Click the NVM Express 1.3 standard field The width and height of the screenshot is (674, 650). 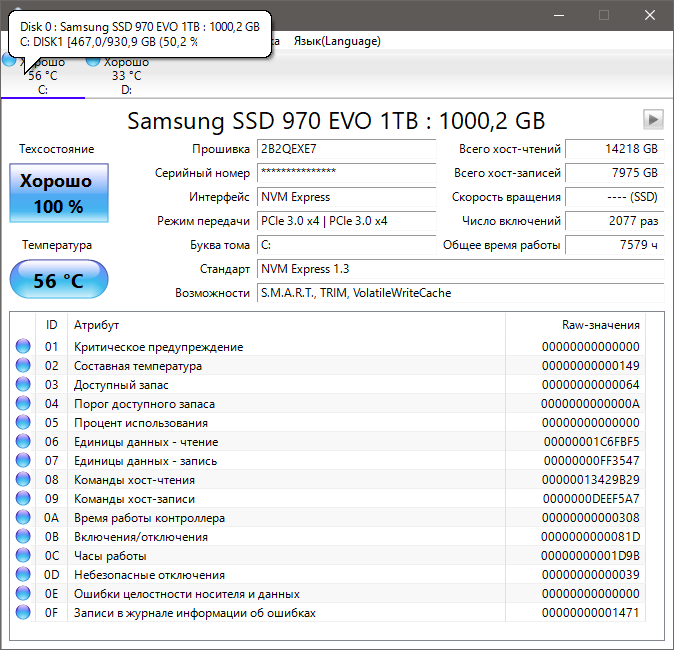(461, 269)
